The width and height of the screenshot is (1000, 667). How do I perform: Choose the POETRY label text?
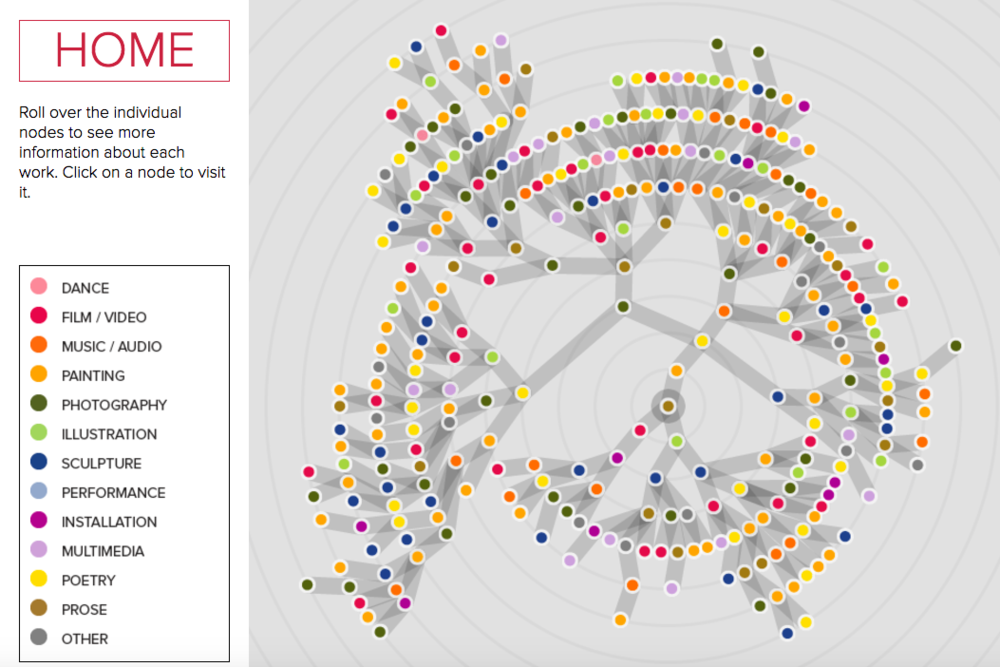[x=89, y=581]
